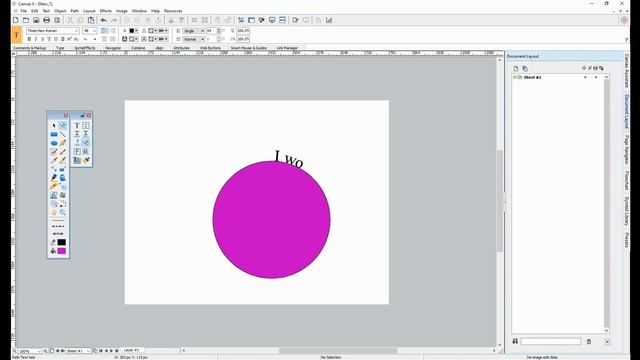
Task: Open the small dropdown beside trash in Document Layout
Action: 607,342
